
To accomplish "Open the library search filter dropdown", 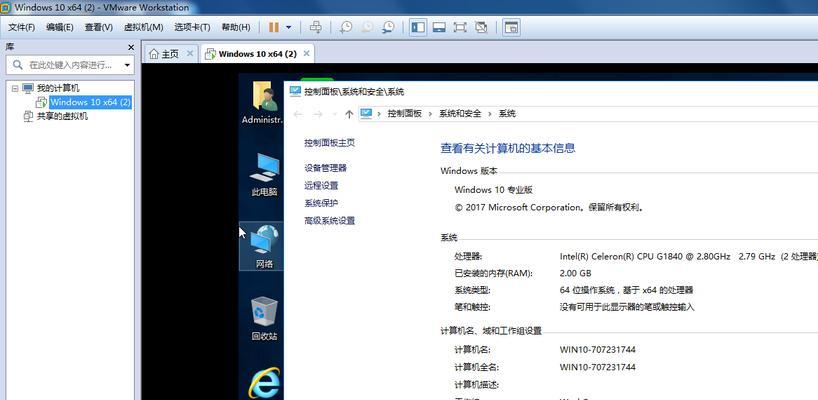I will point(127,65).
